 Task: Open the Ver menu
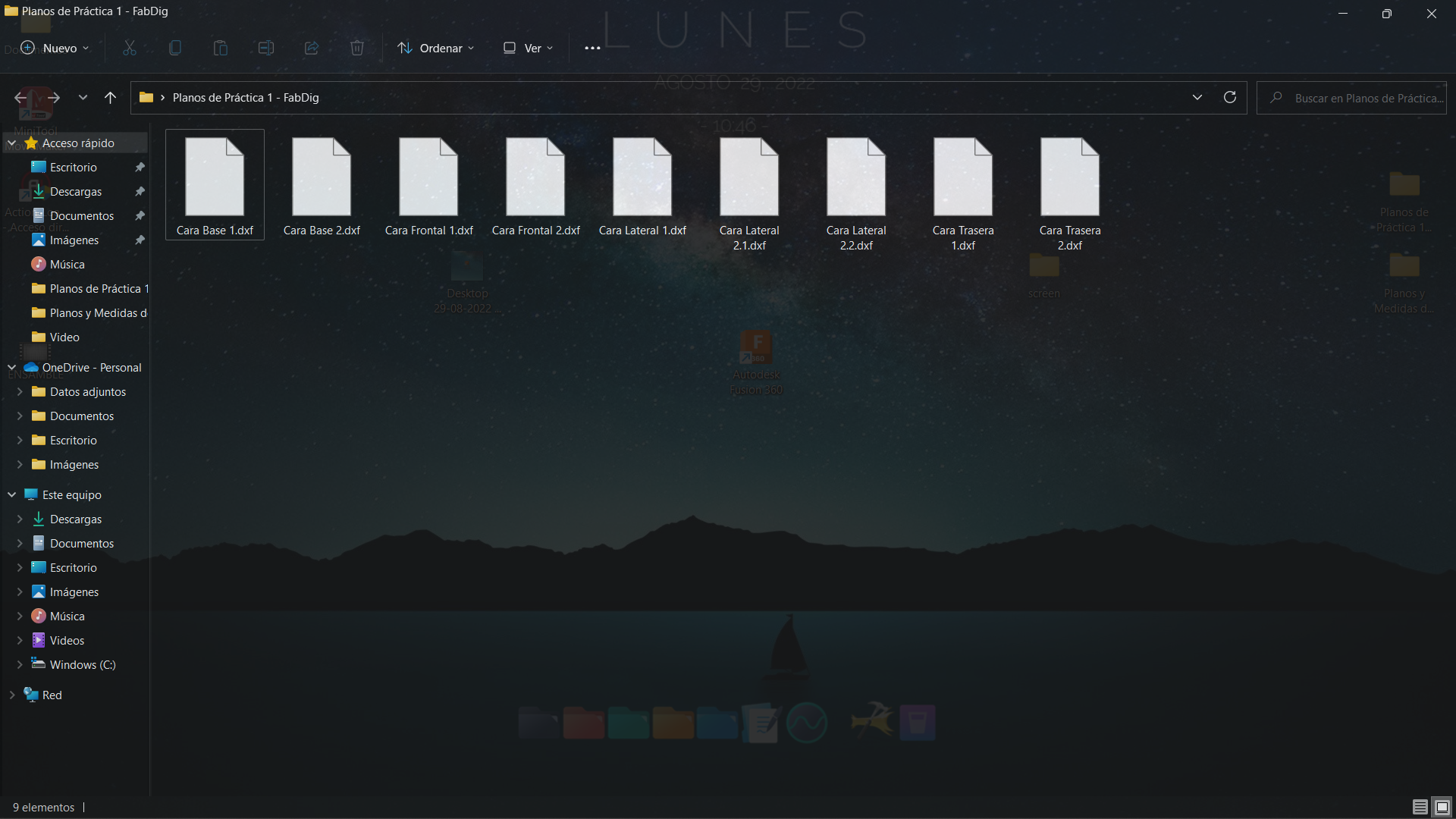pyautogui.click(x=528, y=48)
